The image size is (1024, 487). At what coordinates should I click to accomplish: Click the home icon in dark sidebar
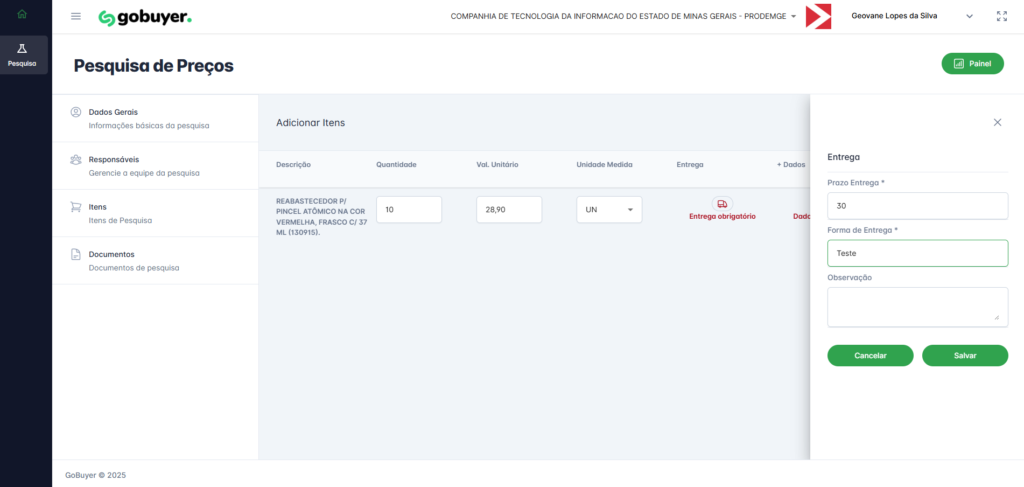pos(22,15)
